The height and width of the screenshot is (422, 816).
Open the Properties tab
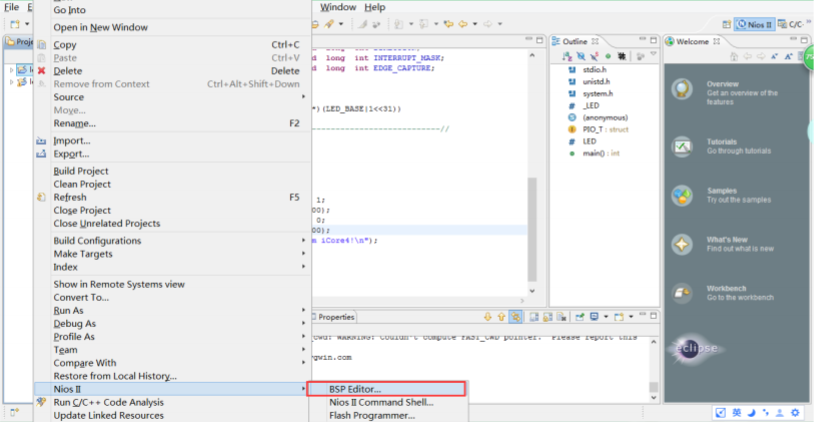[x=335, y=317]
